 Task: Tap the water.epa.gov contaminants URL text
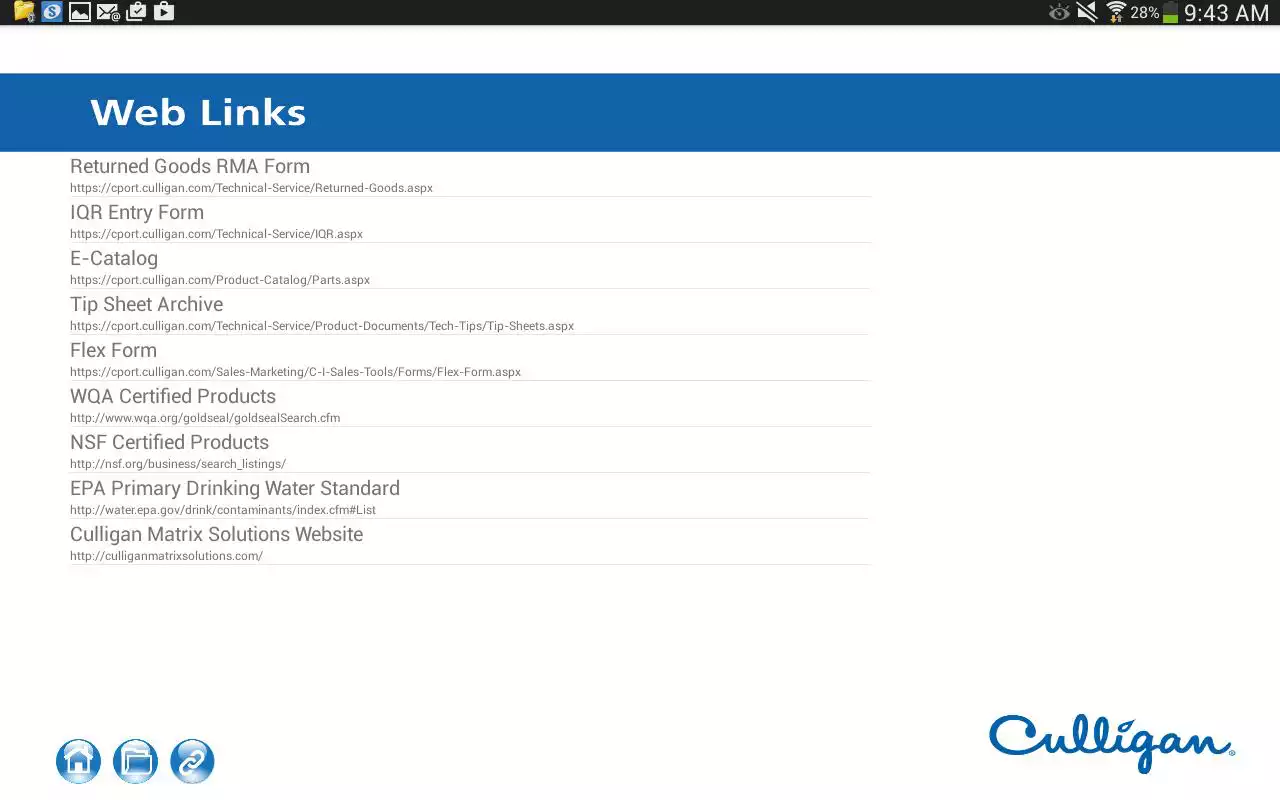point(223,510)
